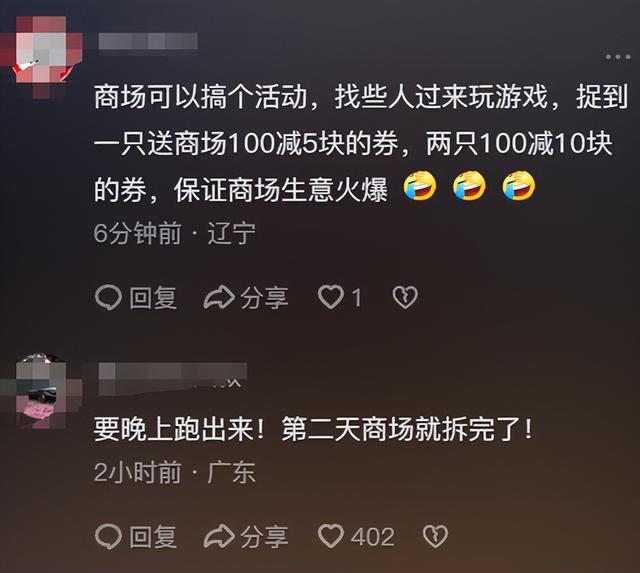Image resolution: width=640 pixels, height=573 pixels.
Task: Click reply bubble icon on Guangdong comment
Action: (x=108, y=536)
